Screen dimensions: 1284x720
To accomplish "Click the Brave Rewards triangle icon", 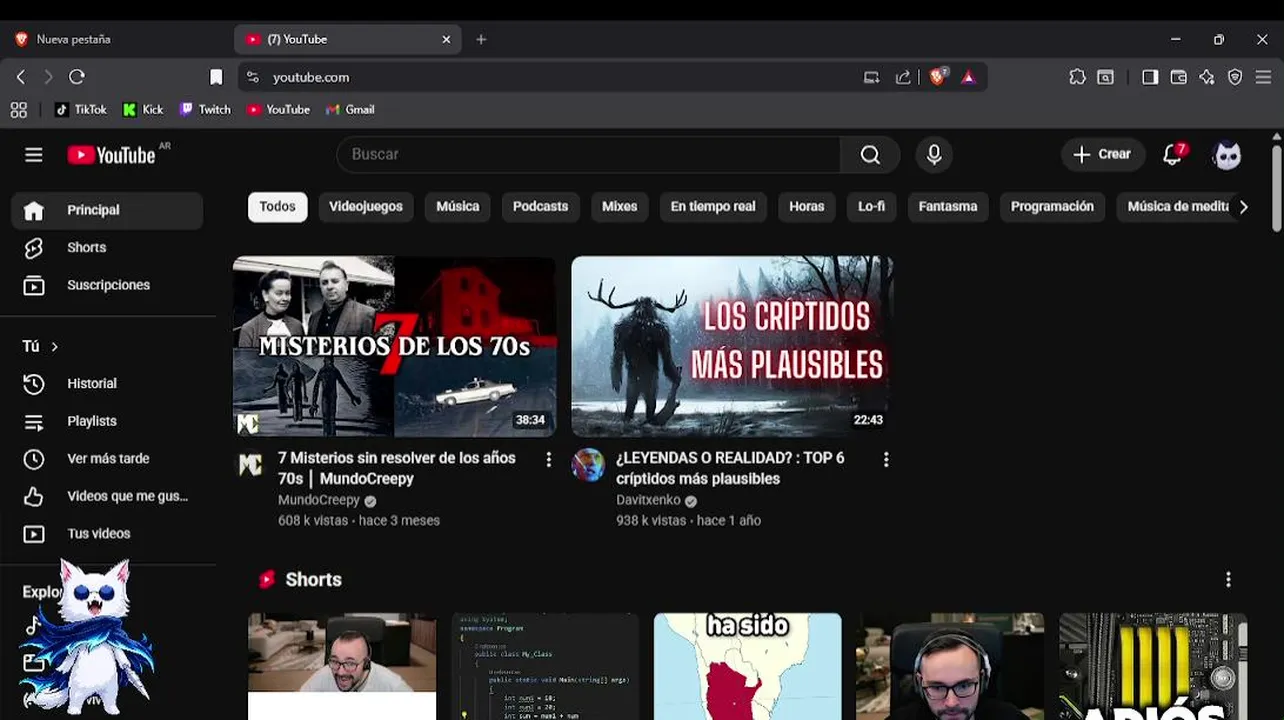I will [968, 77].
